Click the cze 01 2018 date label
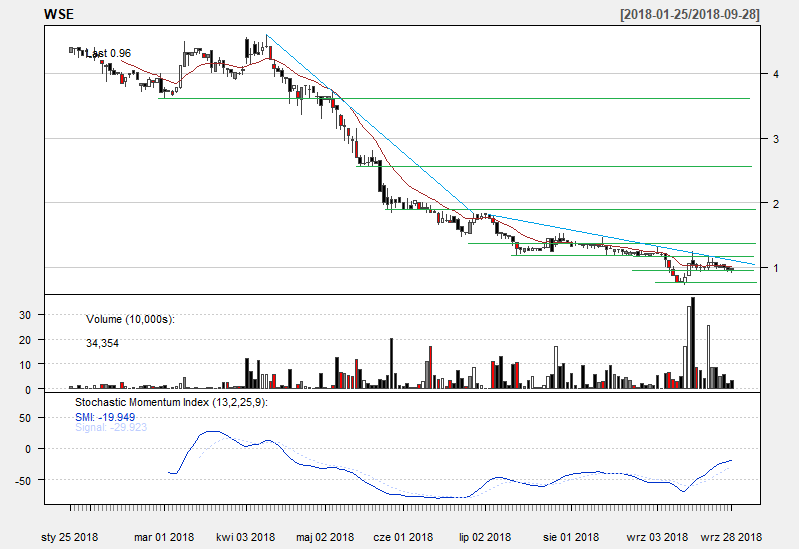The width and height of the screenshot is (799, 549). 403,537
